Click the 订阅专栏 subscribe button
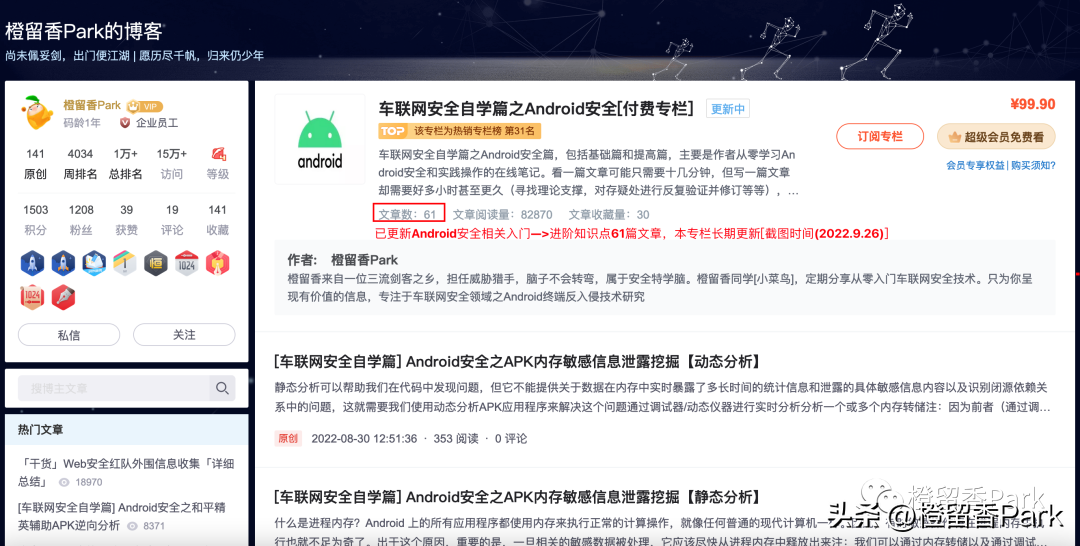This screenshot has width=1080, height=546. tap(880, 136)
